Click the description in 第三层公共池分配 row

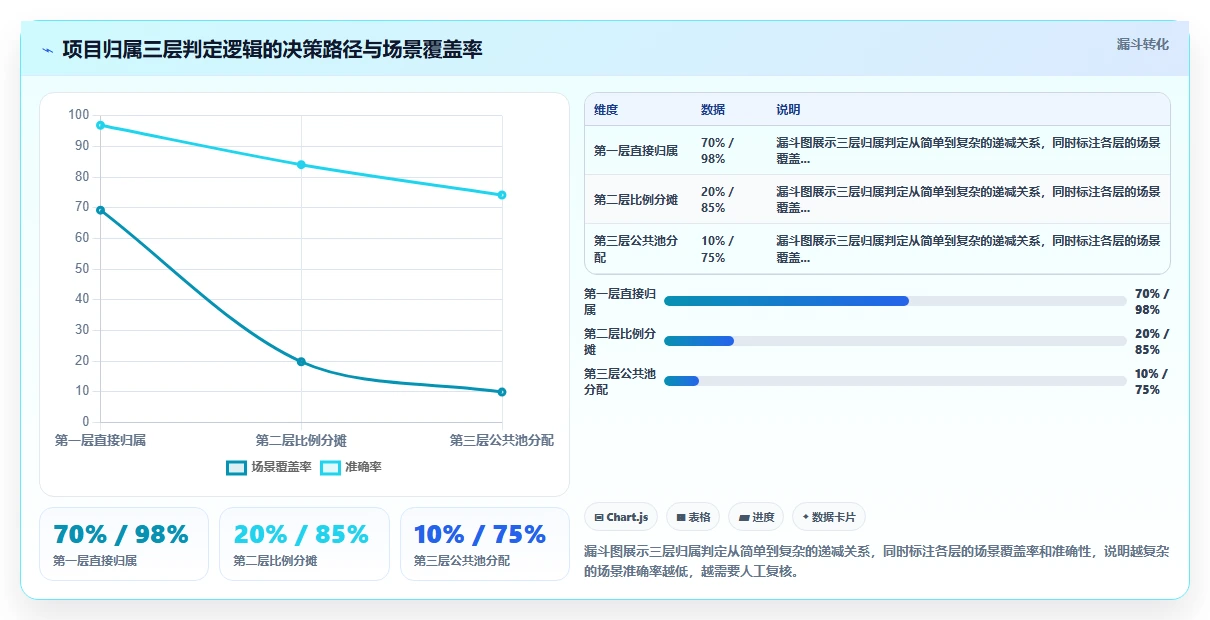coord(968,249)
